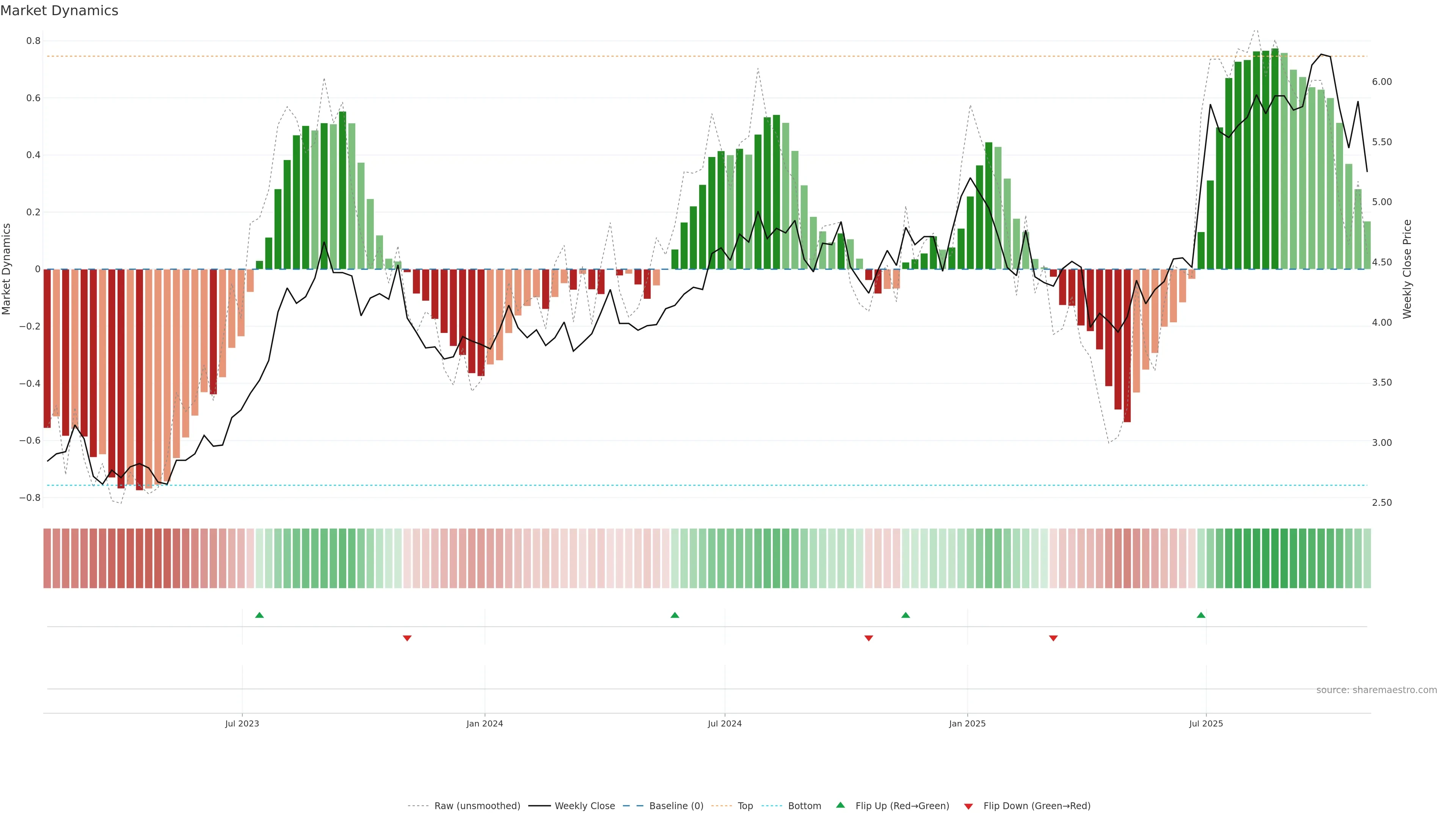Click the Market Dynamics chart title

click(x=60, y=11)
